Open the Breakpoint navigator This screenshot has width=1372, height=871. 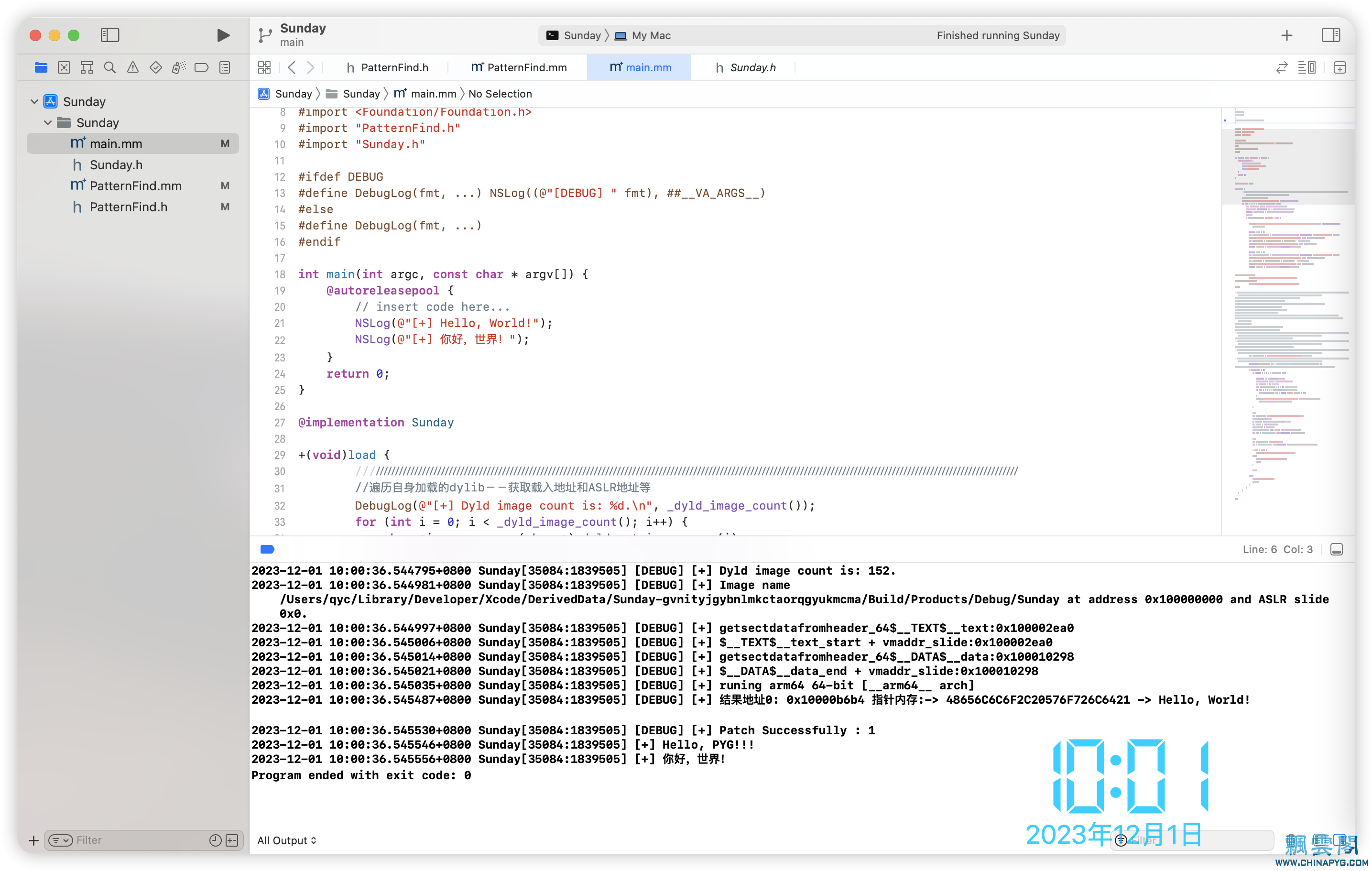point(201,67)
